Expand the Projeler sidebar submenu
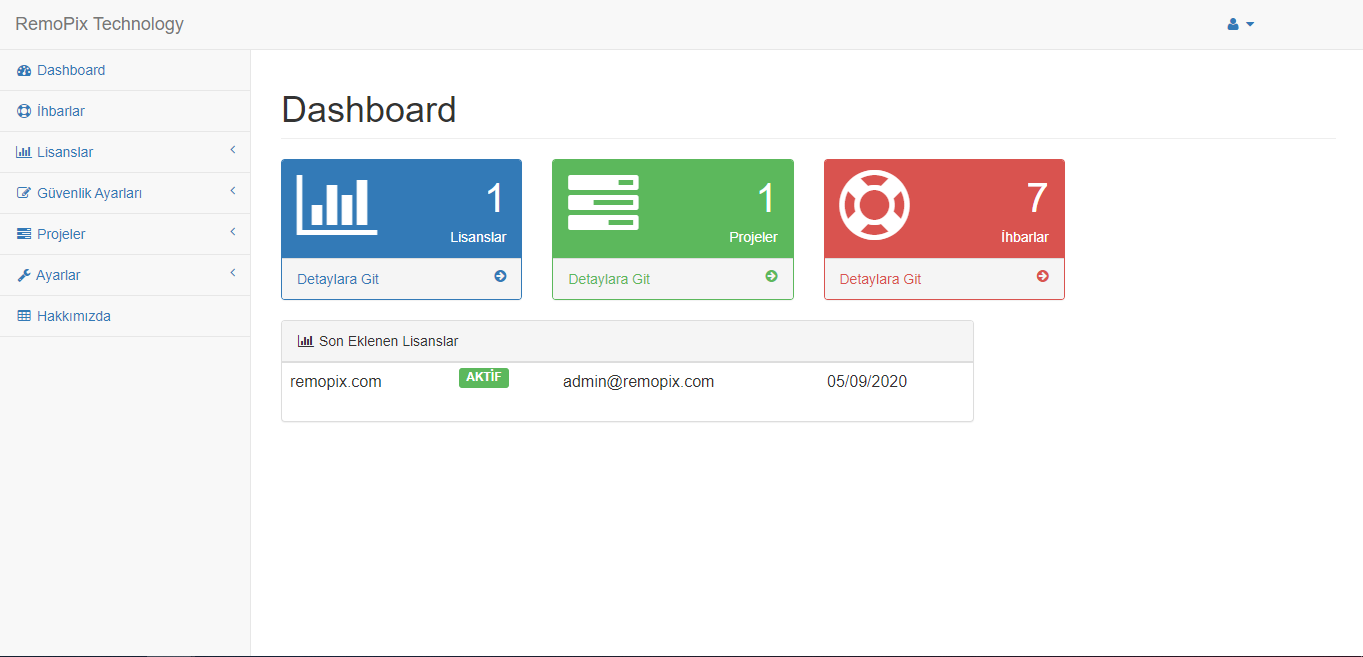Screen dimensions: 1363x657 [x=232, y=233]
